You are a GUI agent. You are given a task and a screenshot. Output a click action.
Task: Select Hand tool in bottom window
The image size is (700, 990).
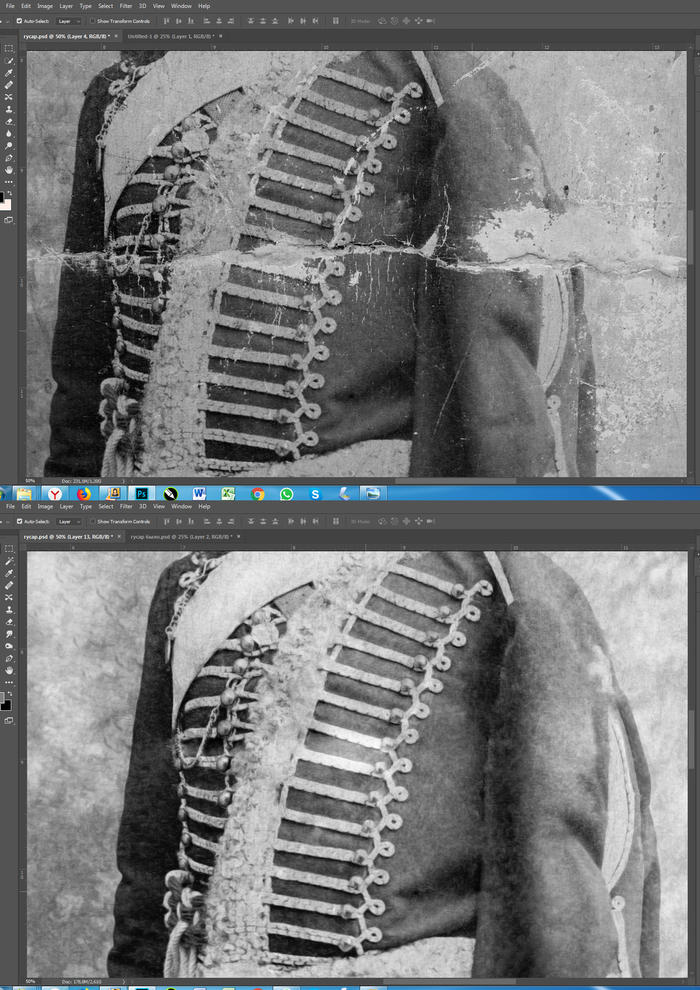pos(9,670)
